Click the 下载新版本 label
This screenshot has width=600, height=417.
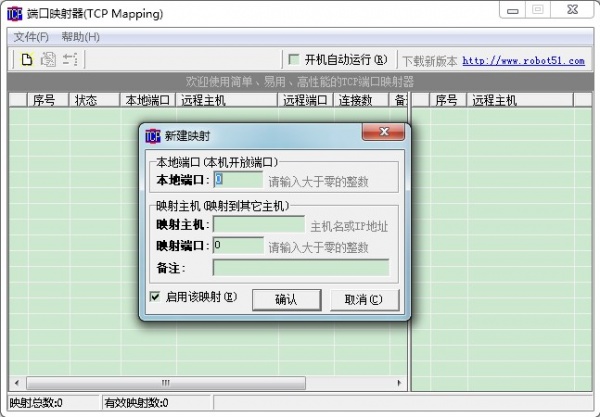click(x=430, y=61)
